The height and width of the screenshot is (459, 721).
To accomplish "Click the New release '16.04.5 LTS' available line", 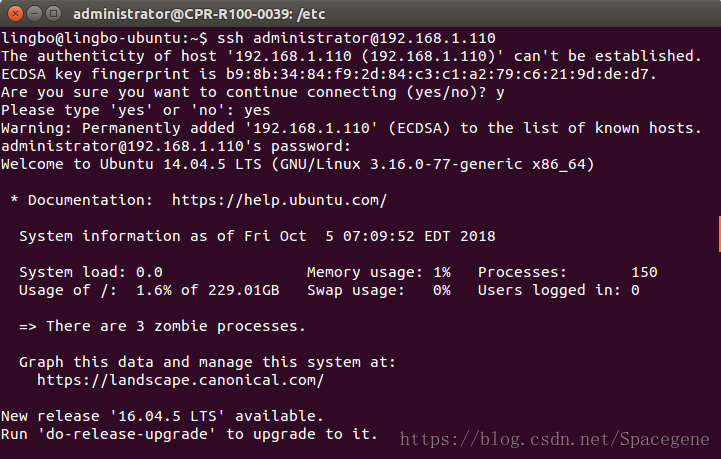I will 162,416.
